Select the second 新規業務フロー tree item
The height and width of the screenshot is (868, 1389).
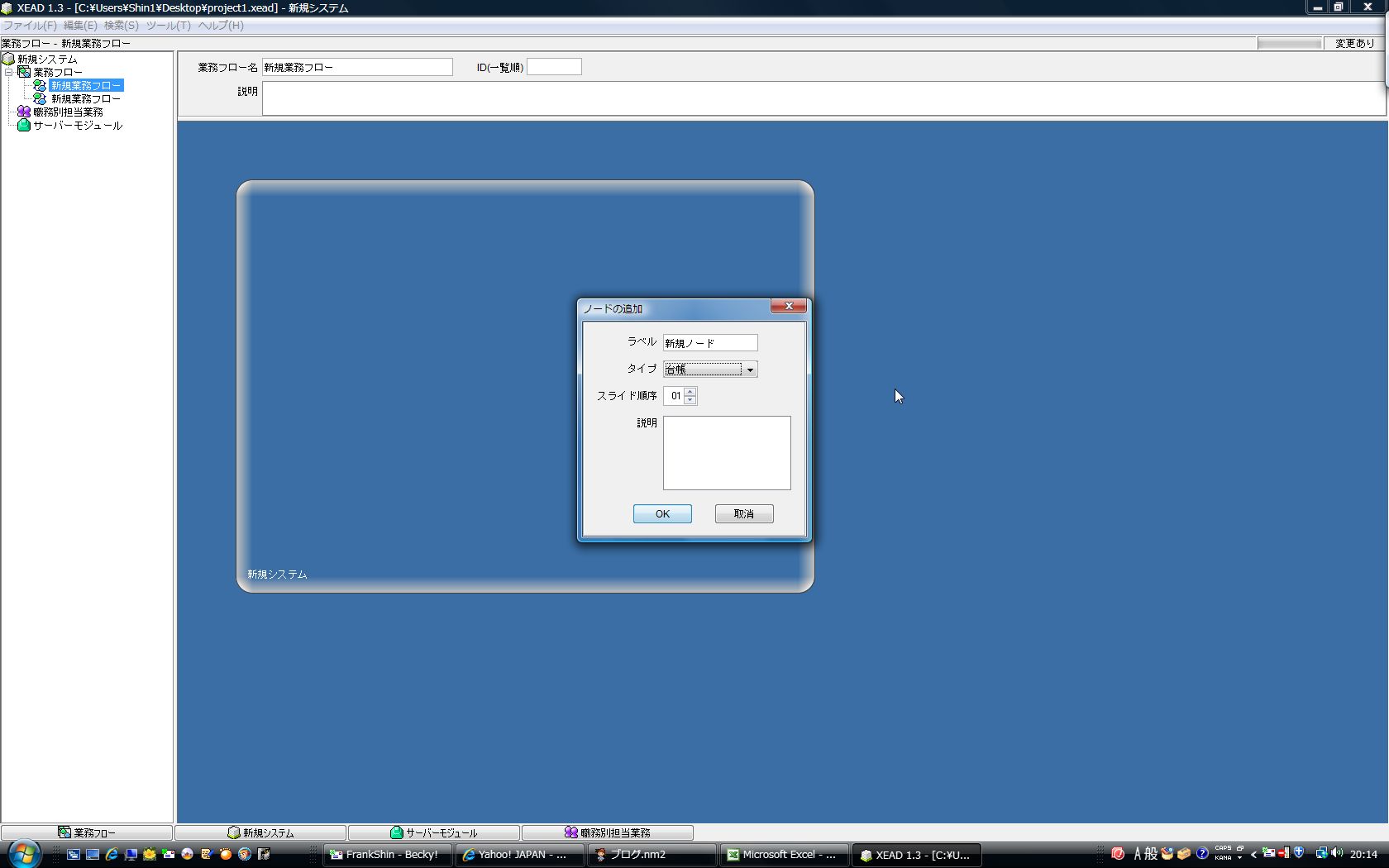pos(86,98)
